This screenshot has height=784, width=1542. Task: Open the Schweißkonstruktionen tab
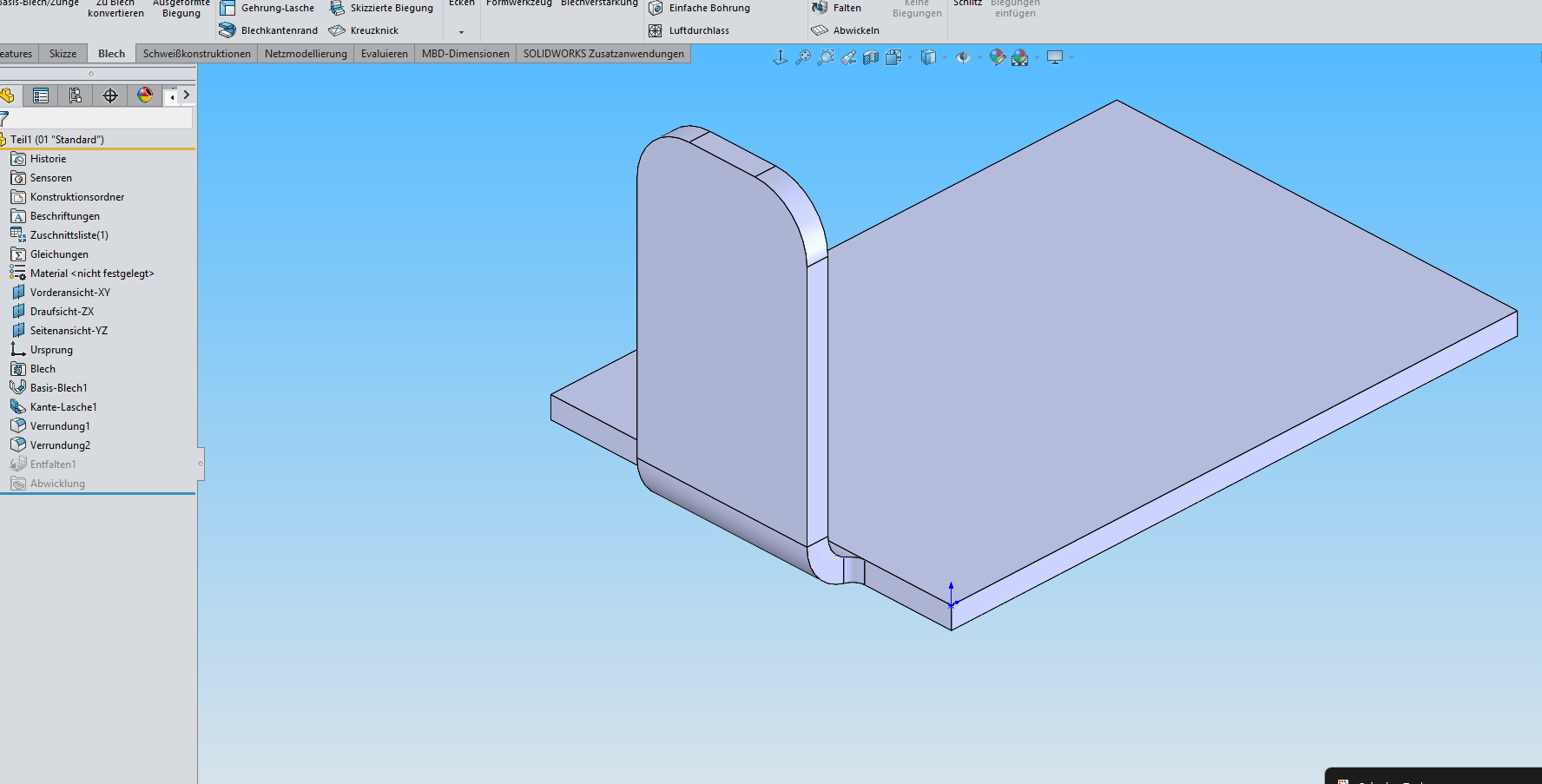pos(196,54)
